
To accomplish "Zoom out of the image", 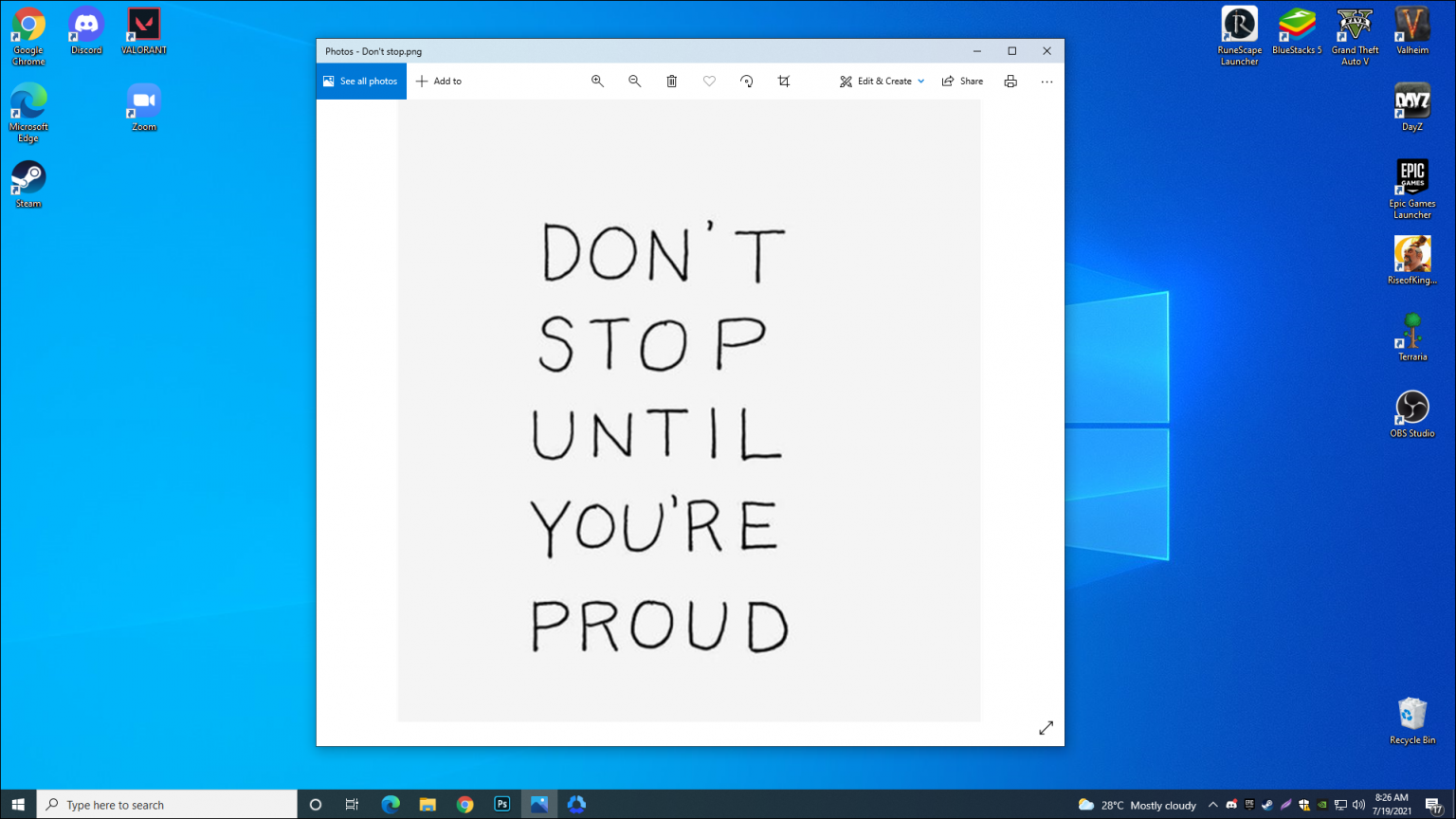I will click(634, 81).
